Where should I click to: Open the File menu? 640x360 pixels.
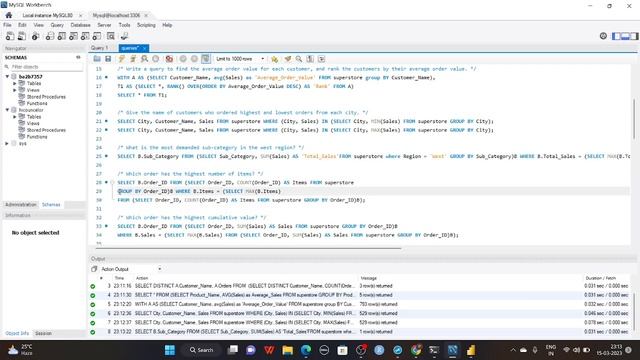click(7, 25)
